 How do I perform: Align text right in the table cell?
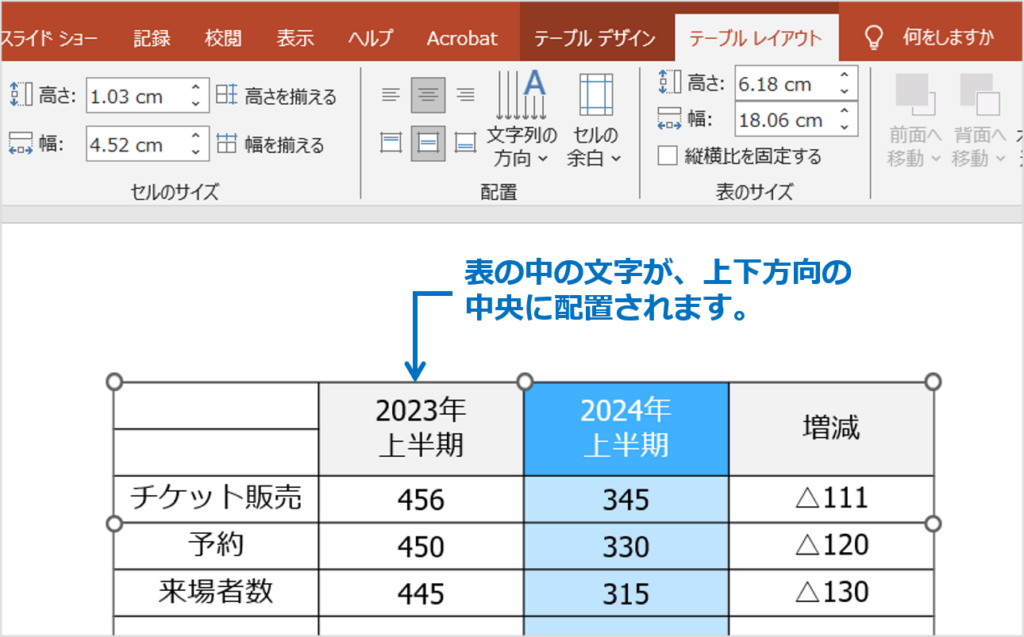465,95
